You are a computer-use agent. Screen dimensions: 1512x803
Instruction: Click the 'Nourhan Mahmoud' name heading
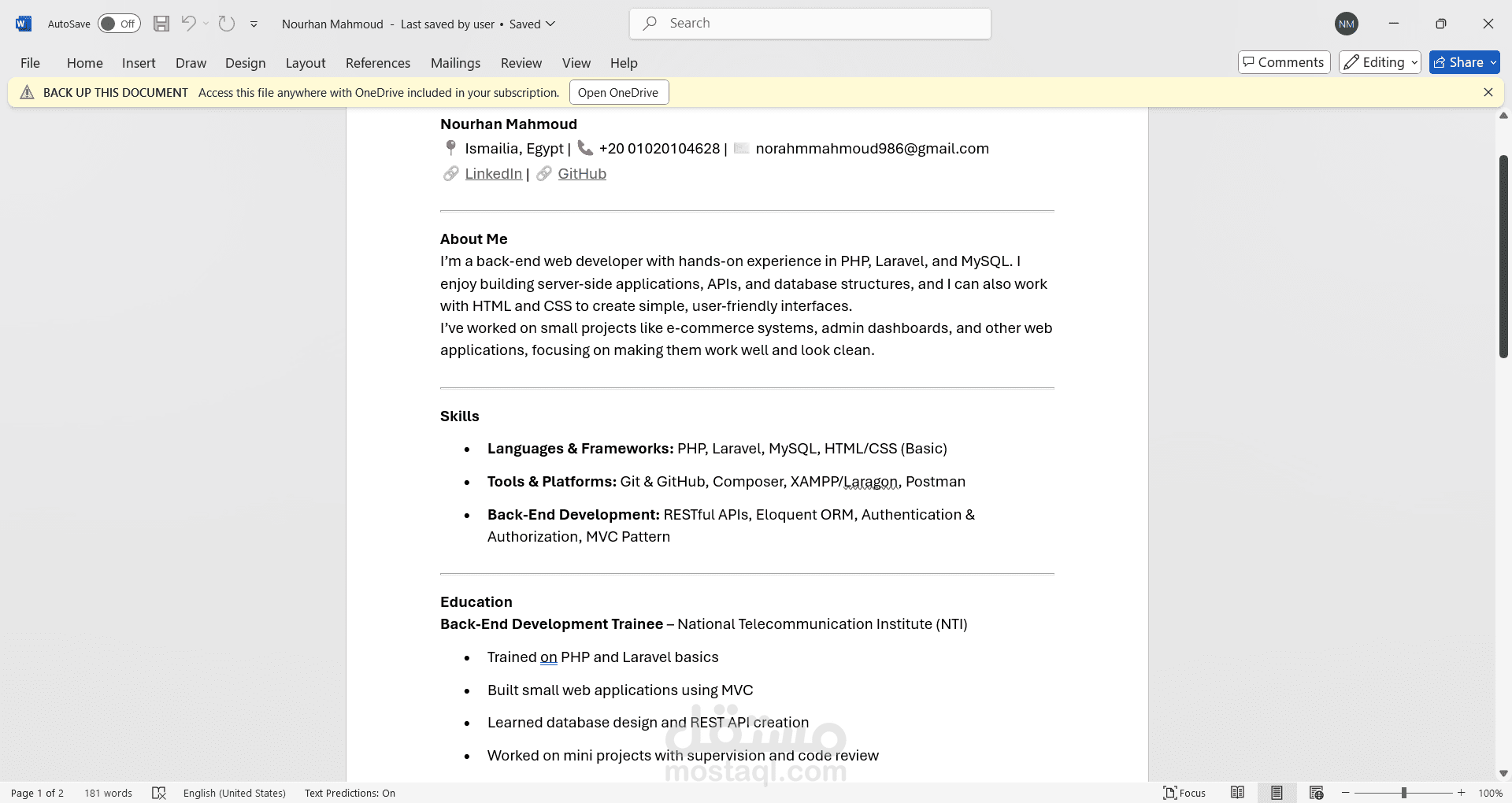point(509,124)
